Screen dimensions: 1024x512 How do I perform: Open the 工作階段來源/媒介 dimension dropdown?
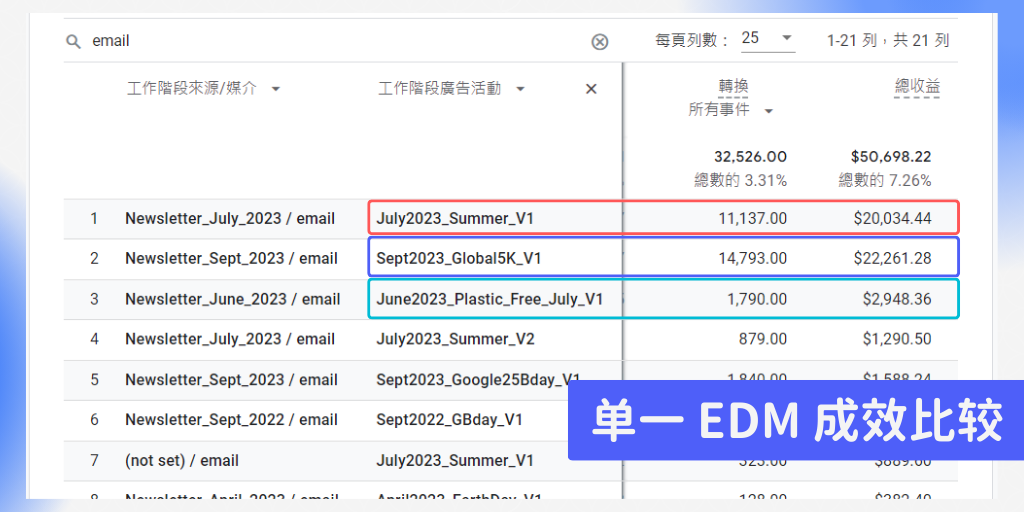click(x=276, y=89)
